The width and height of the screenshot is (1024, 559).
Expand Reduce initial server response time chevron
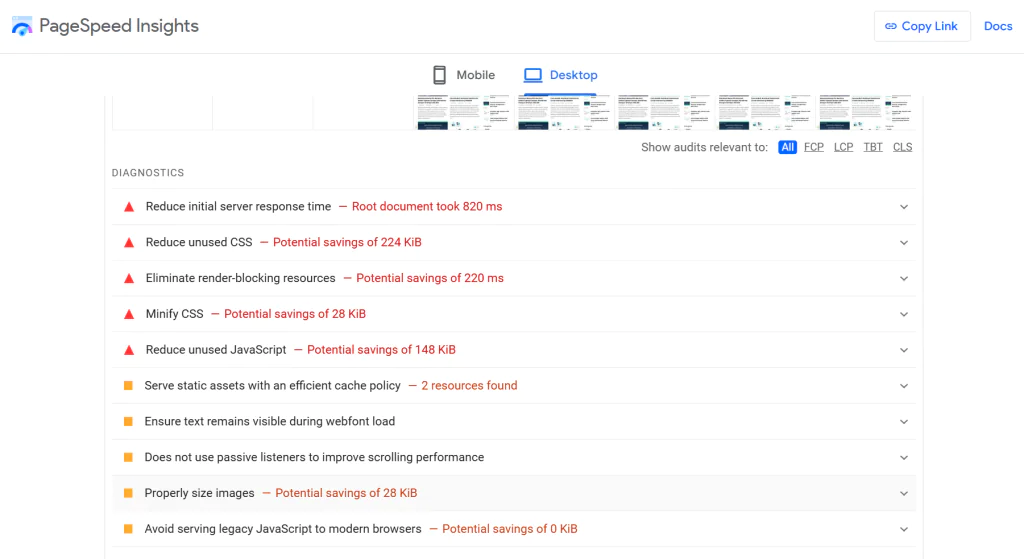click(904, 207)
